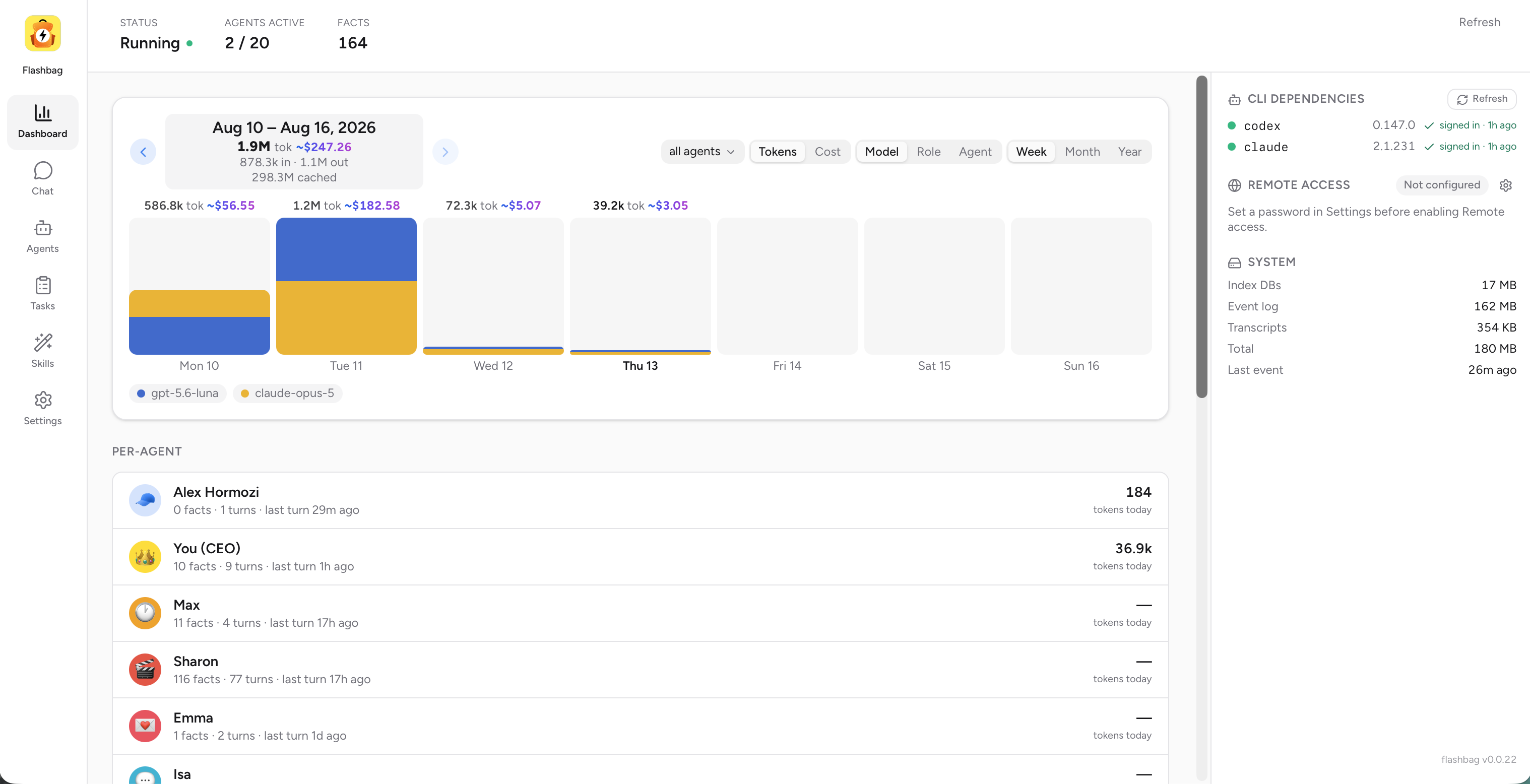Click the Not configured badge
The image size is (1530, 784).
1441,185
